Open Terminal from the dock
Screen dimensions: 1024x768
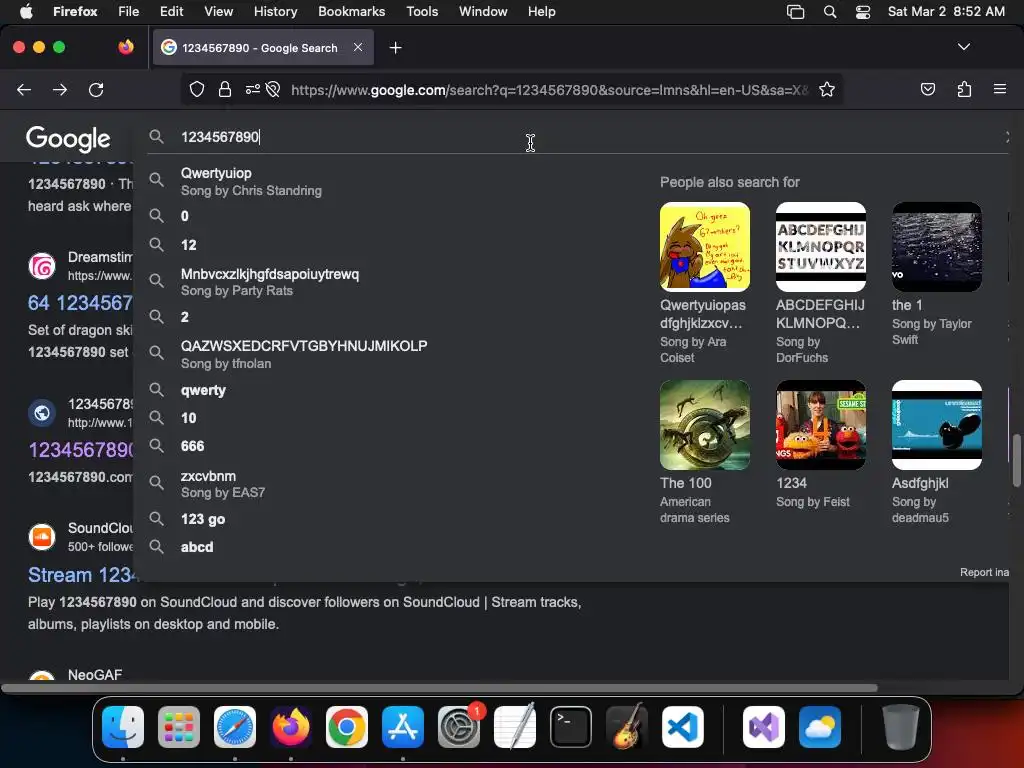[x=571, y=727]
